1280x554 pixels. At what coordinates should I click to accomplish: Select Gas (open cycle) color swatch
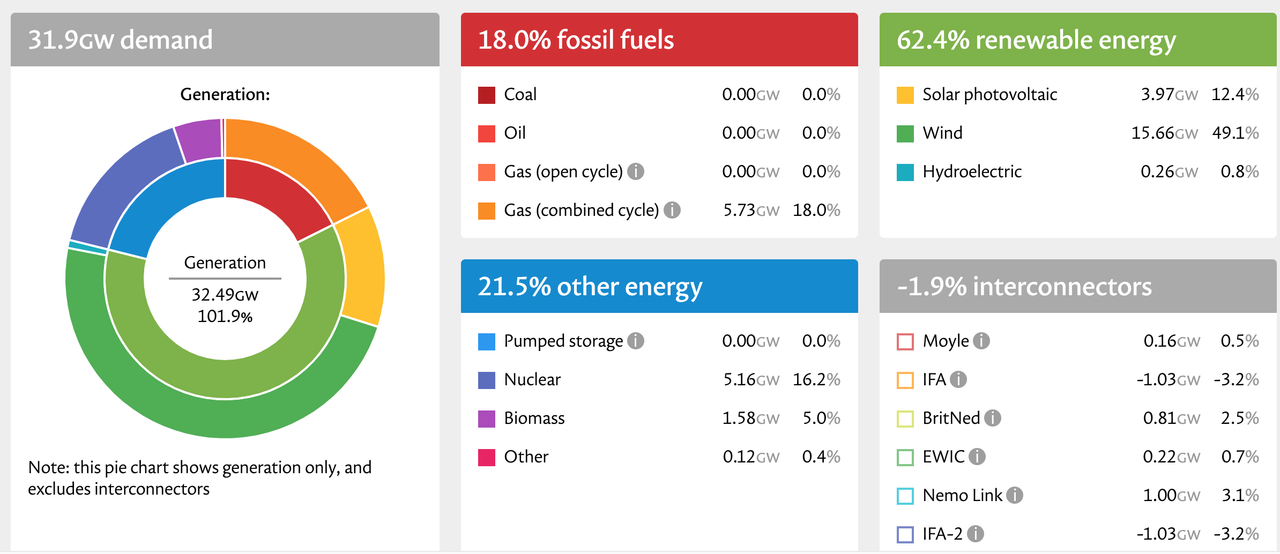click(487, 172)
